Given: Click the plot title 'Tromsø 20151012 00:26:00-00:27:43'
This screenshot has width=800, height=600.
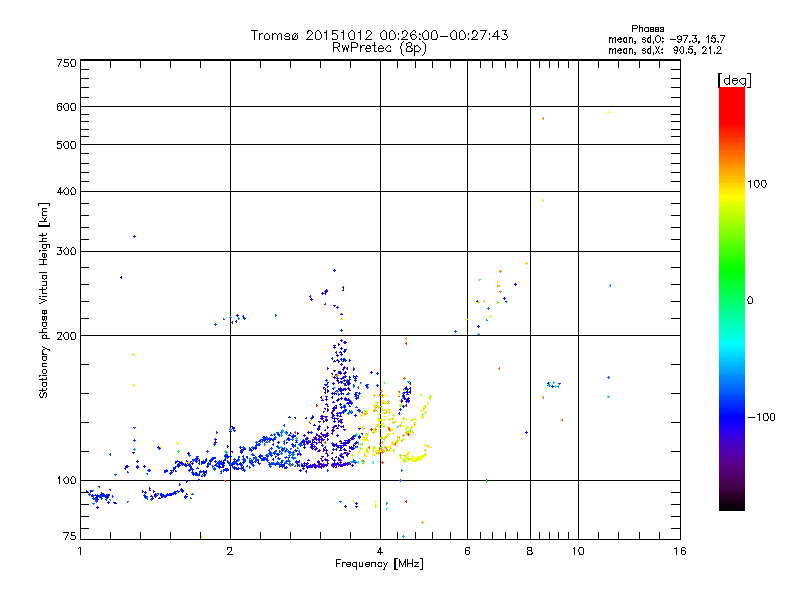Looking at the screenshot, I should pos(379,35).
